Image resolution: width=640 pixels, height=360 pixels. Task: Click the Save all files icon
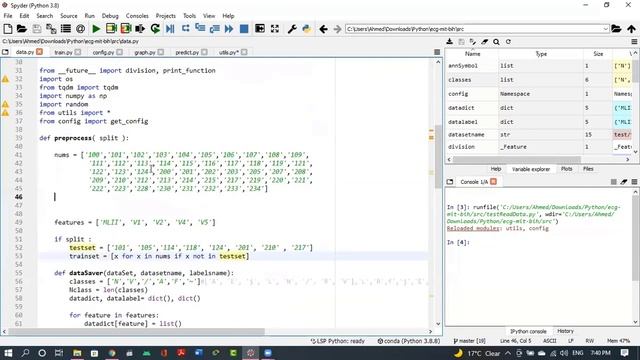pyautogui.click(x=51, y=29)
